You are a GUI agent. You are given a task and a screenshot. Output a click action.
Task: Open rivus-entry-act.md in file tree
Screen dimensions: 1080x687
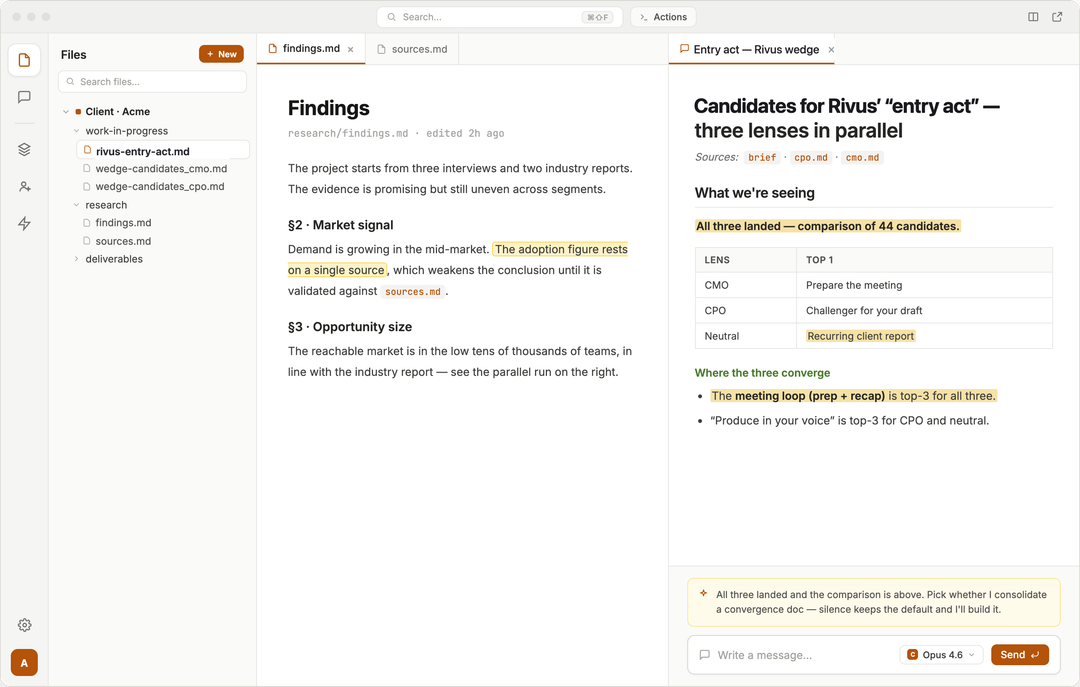[163, 151]
